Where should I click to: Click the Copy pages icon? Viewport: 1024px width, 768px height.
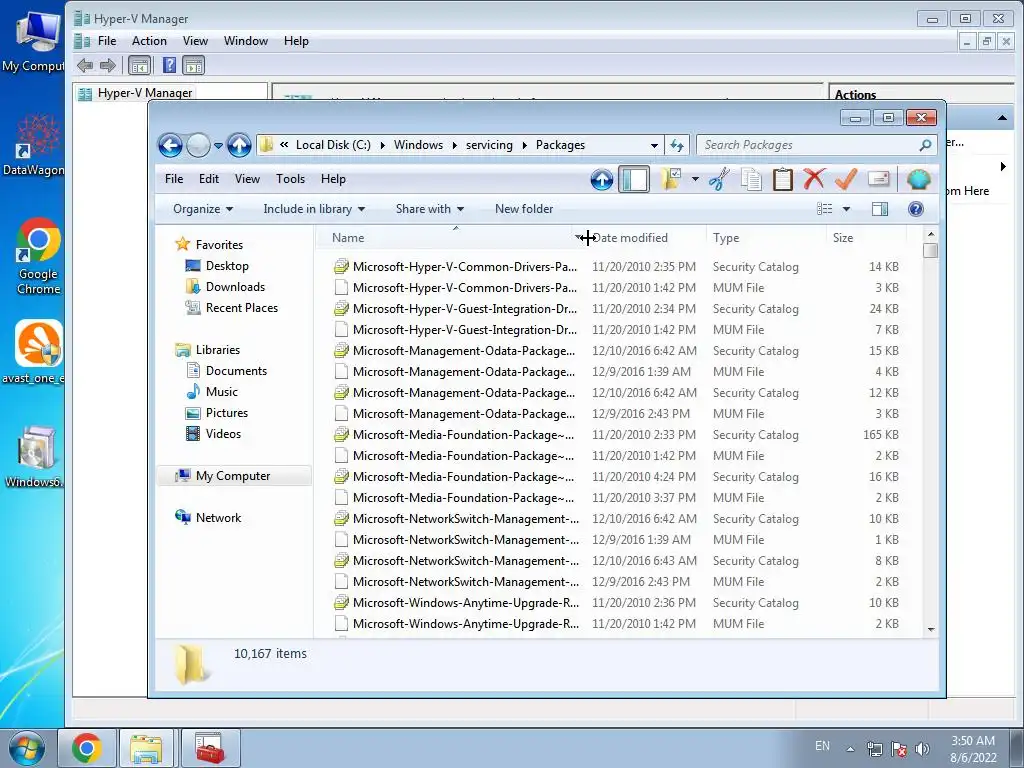751,179
